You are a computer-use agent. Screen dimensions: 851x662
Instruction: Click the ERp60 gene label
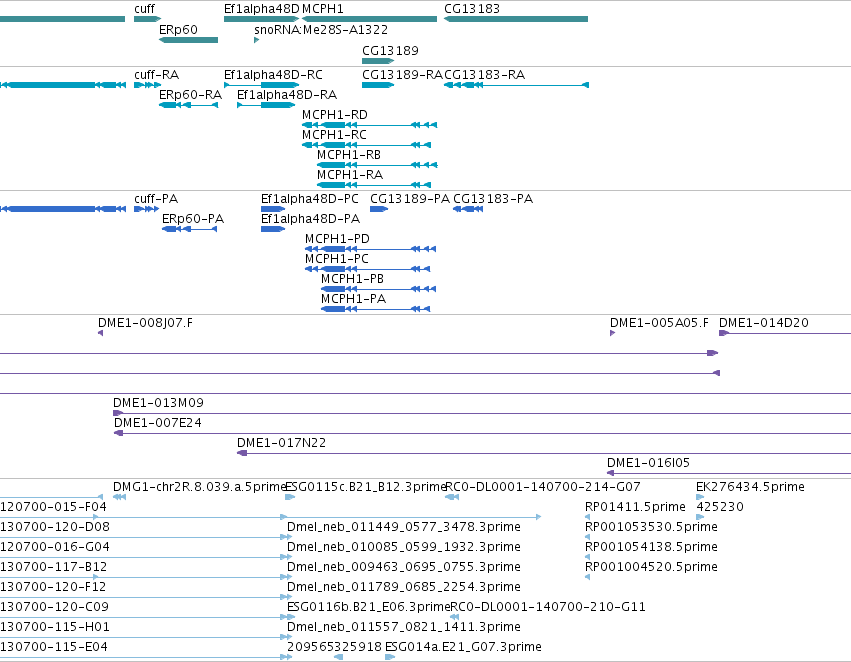(178, 30)
